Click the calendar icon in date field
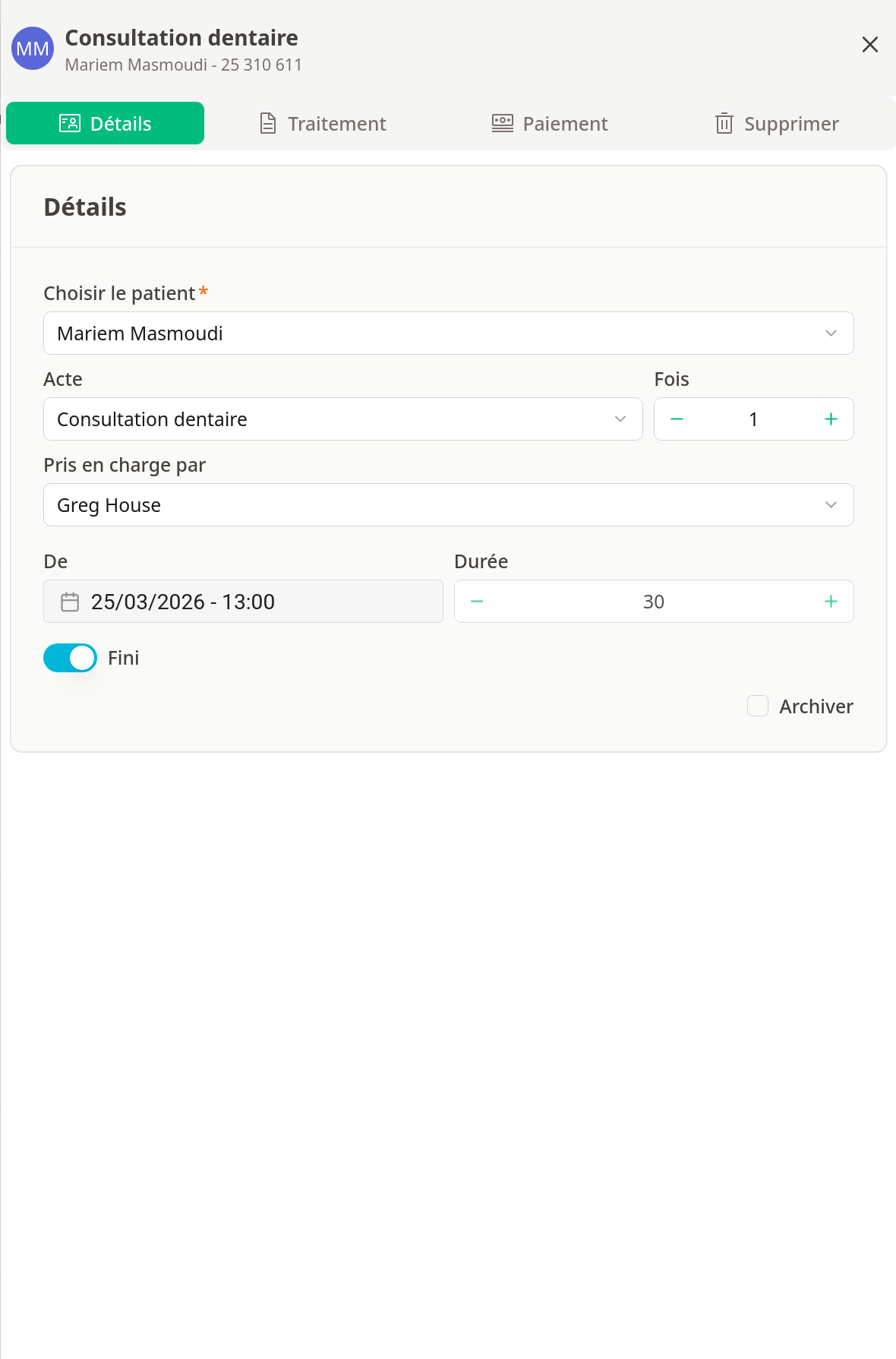This screenshot has width=896, height=1359. tap(70, 602)
